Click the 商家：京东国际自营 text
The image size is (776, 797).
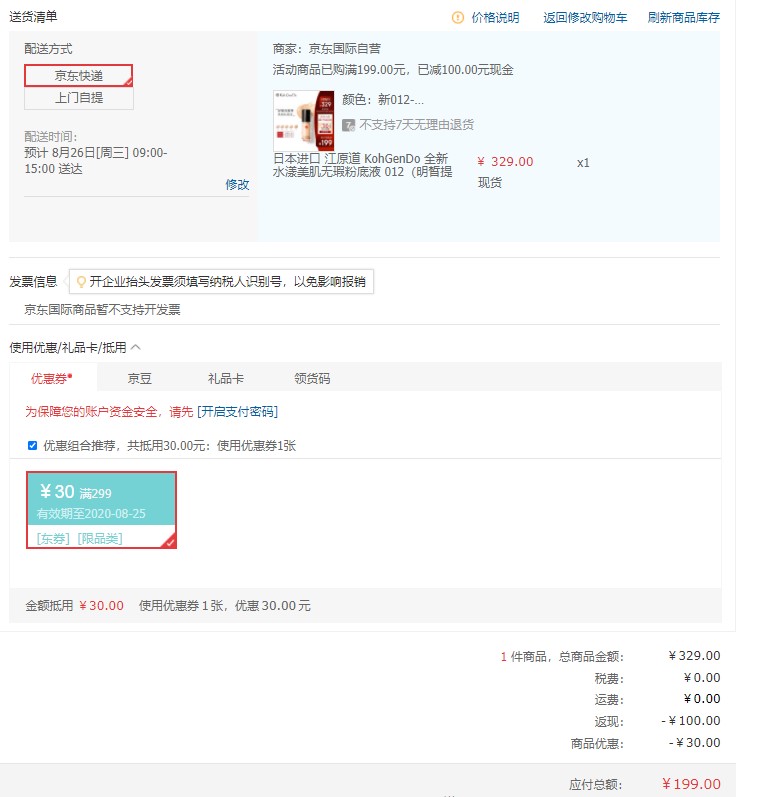(326, 49)
